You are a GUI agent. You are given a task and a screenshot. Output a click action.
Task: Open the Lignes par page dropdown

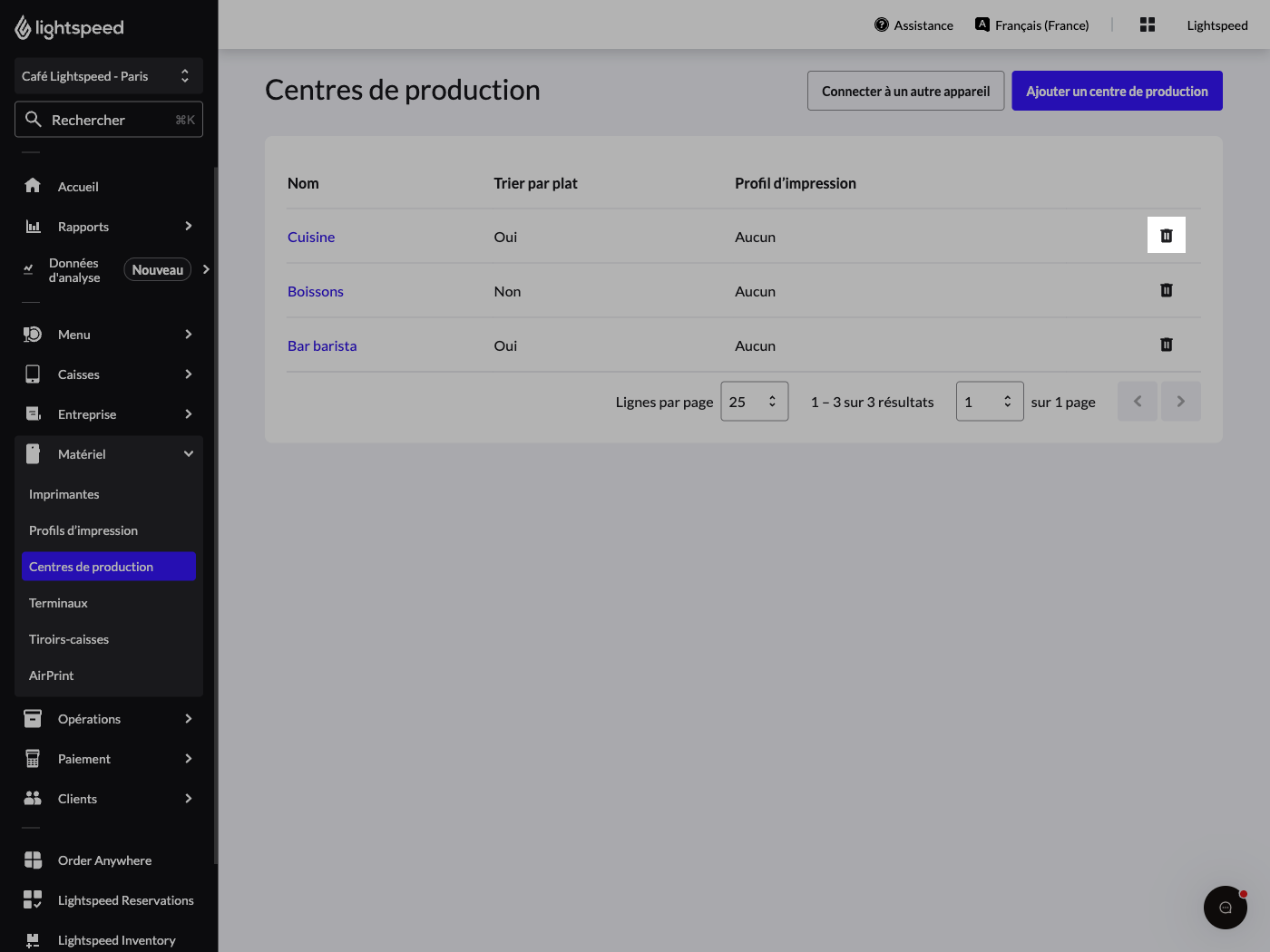click(x=755, y=402)
